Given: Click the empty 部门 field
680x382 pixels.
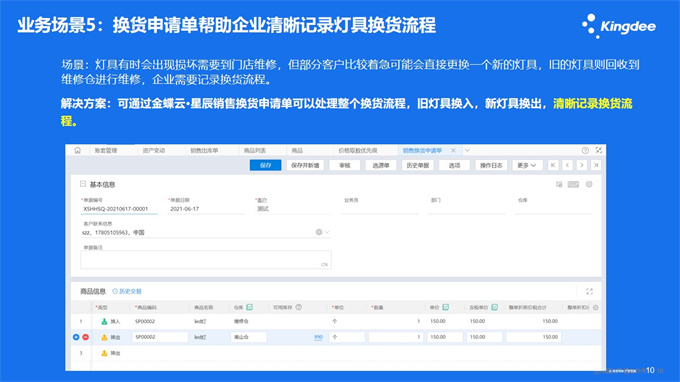Looking at the screenshot, I should (467, 209).
